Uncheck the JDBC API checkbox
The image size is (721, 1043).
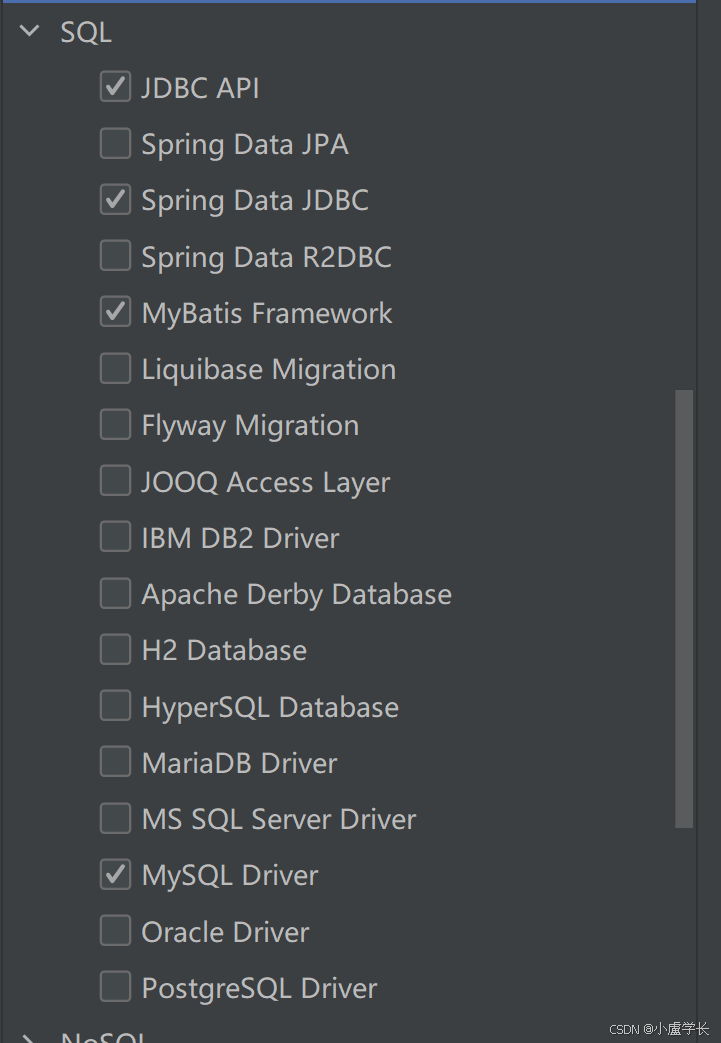(x=115, y=86)
